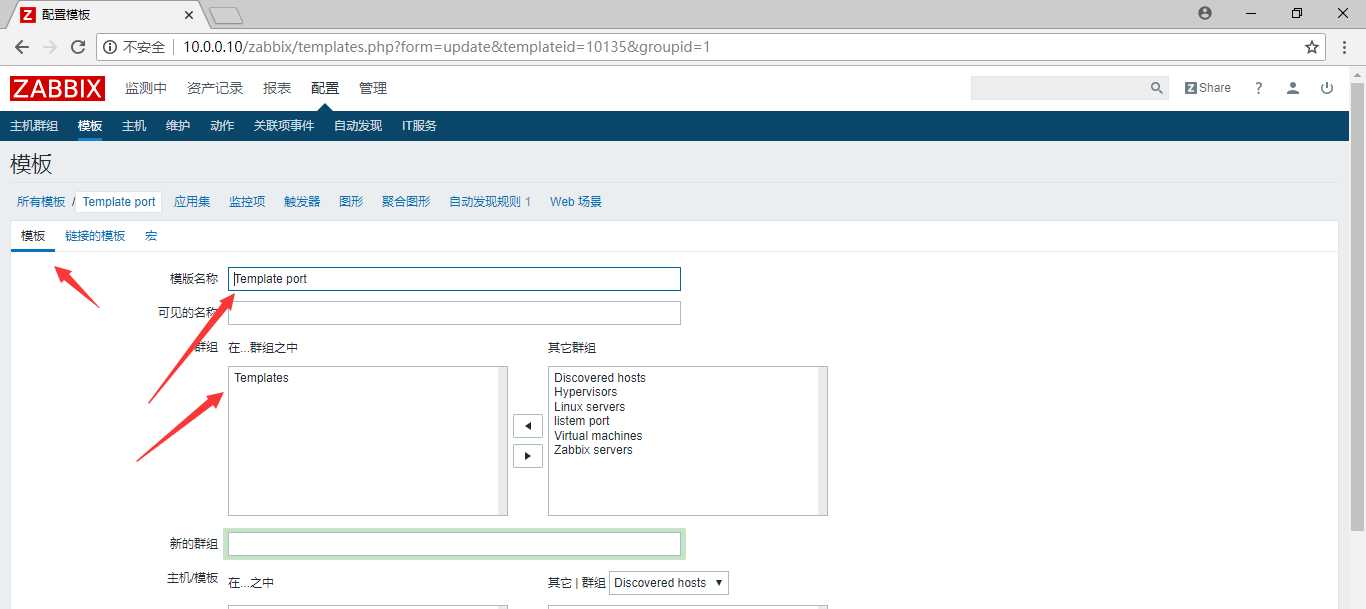This screenshot has width=1366, height=609.
Task: Go to 主机 submenu item
Action: [x=134, y=126]
